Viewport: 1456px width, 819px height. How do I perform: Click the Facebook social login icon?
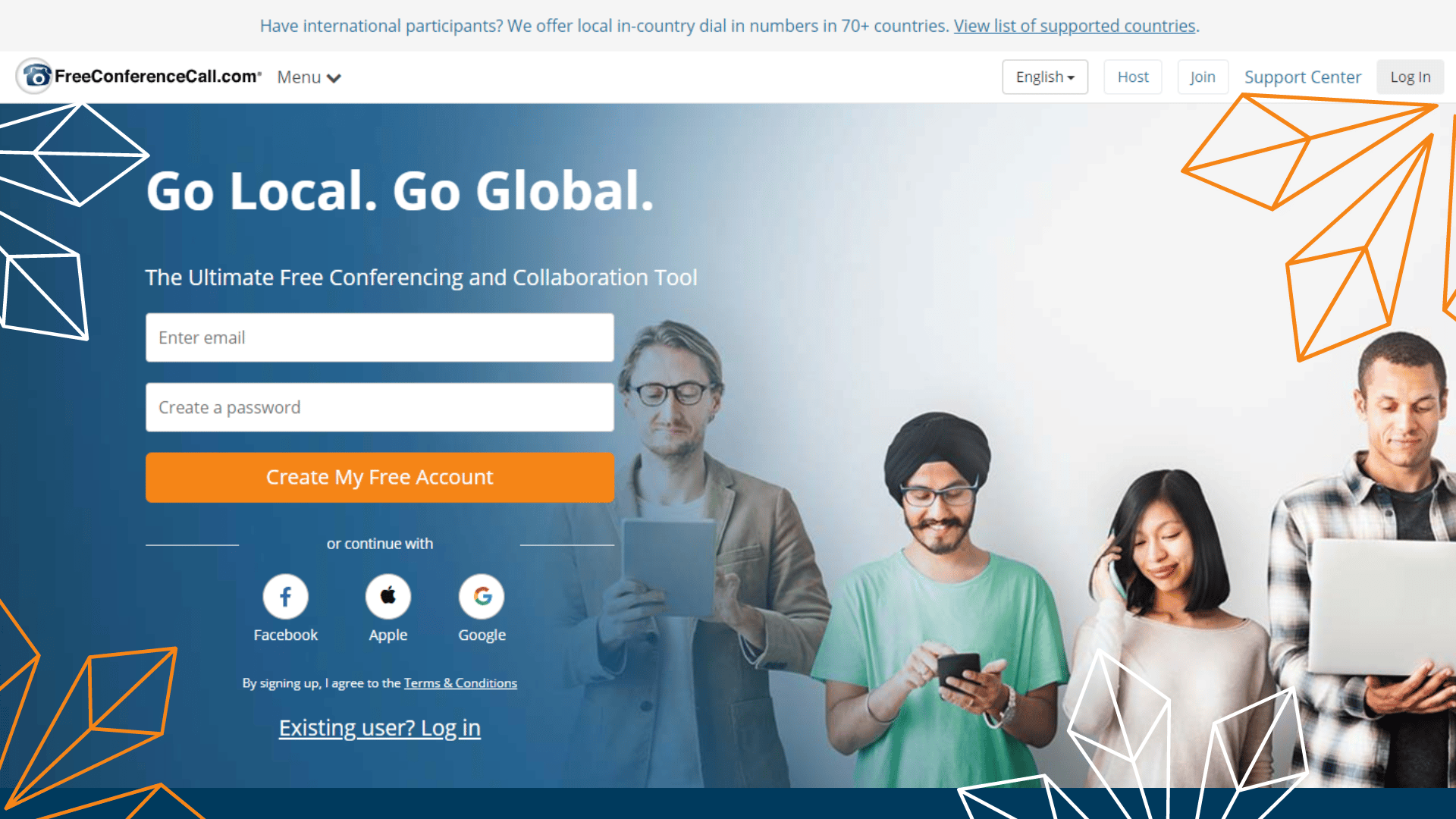point(285,595)
